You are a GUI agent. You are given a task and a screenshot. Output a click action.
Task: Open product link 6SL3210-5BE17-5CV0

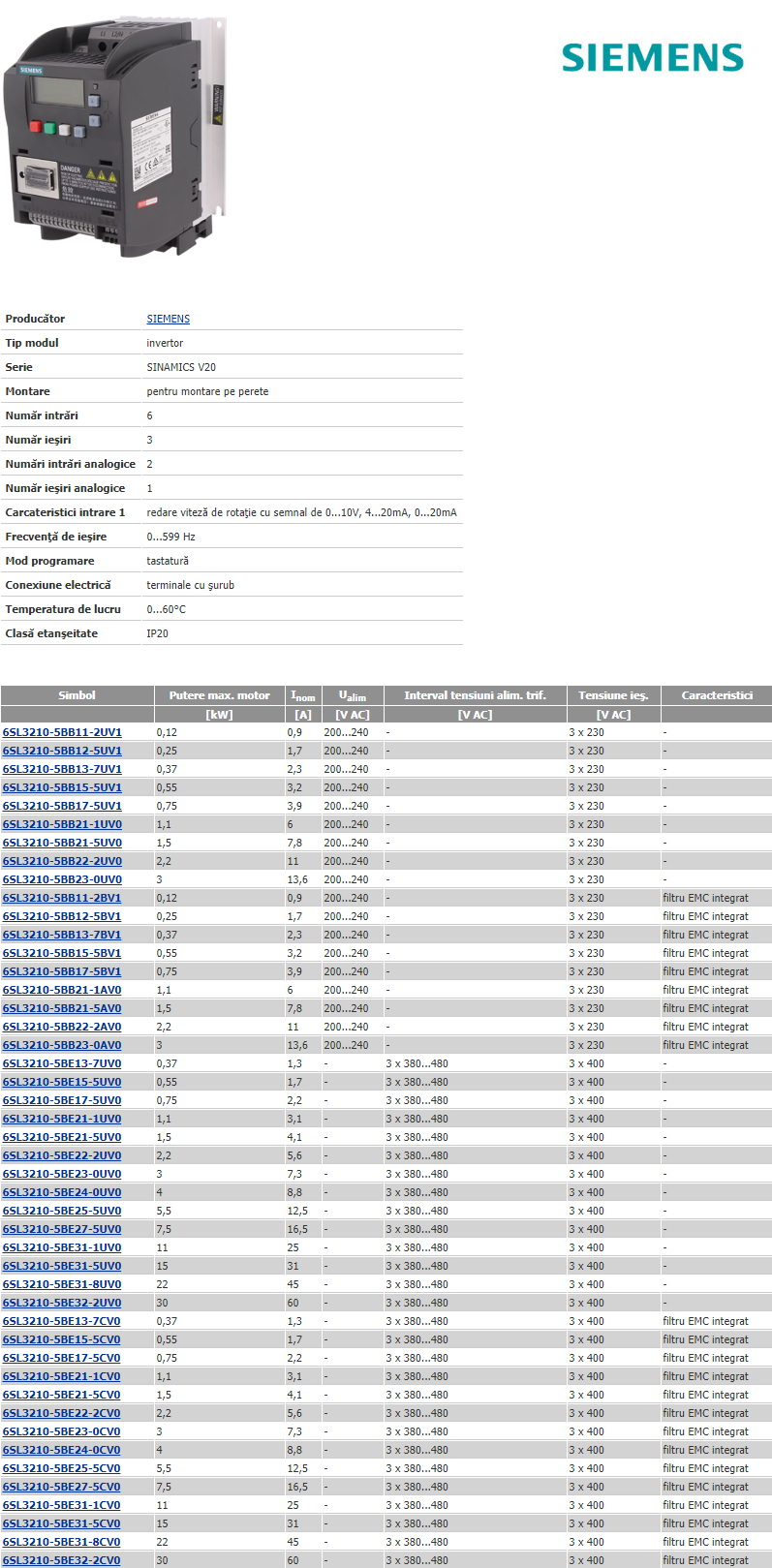62,1358
